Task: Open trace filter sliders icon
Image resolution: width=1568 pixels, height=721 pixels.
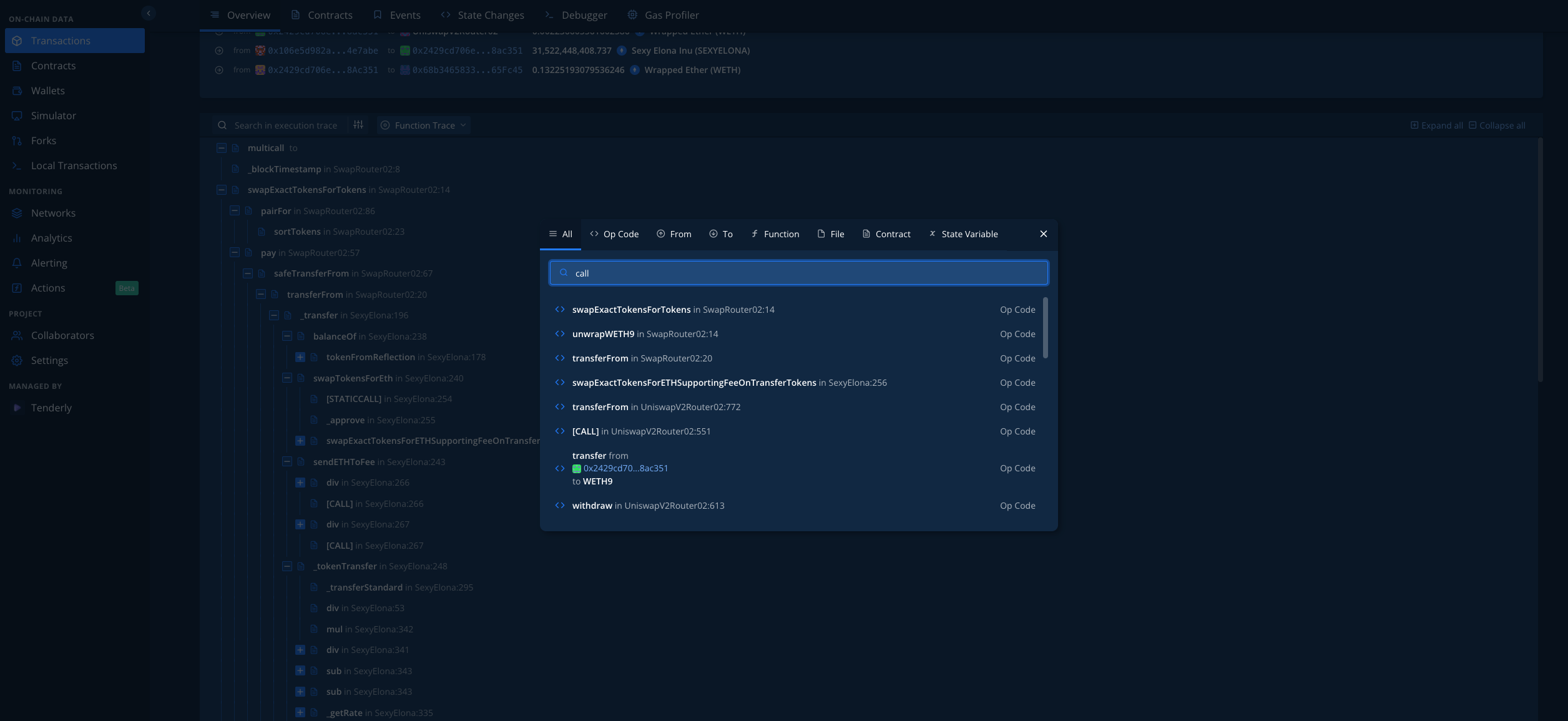Action: coord(358,125)
